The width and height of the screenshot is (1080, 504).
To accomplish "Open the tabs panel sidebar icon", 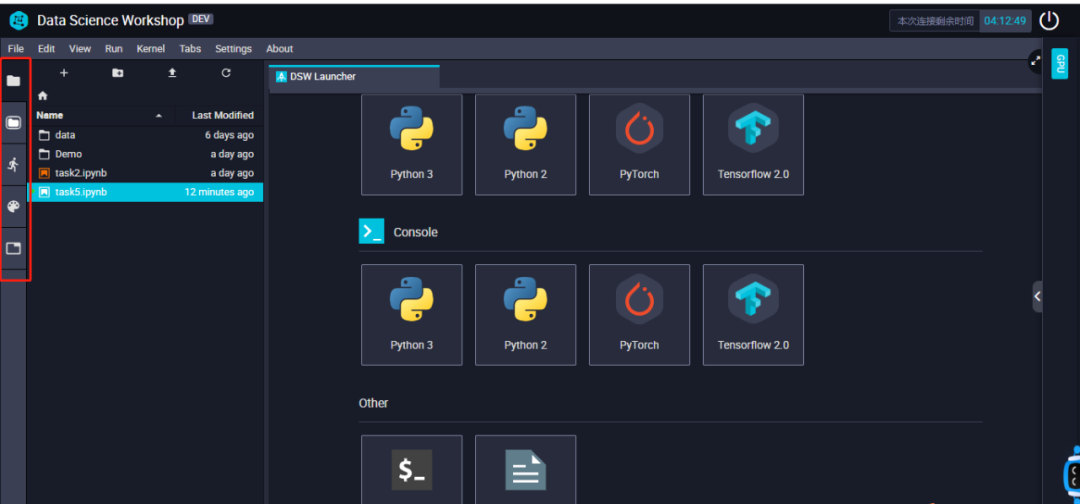I will click(x=14, y=249).
